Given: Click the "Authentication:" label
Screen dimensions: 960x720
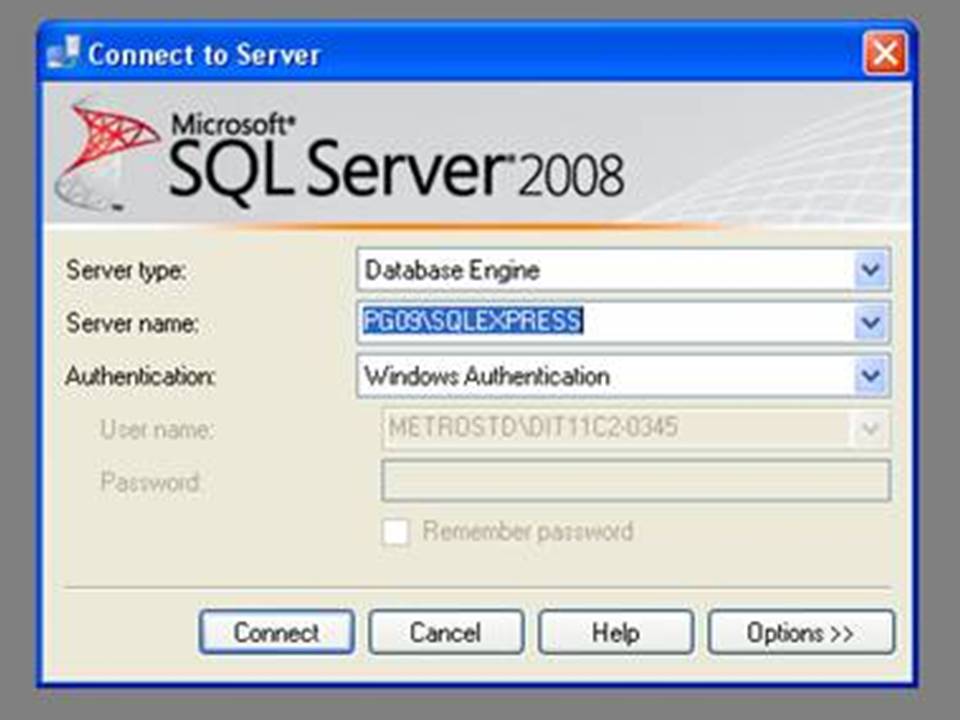Looking at the screenshot, I should pyautogui.click(x=141, y=376).
